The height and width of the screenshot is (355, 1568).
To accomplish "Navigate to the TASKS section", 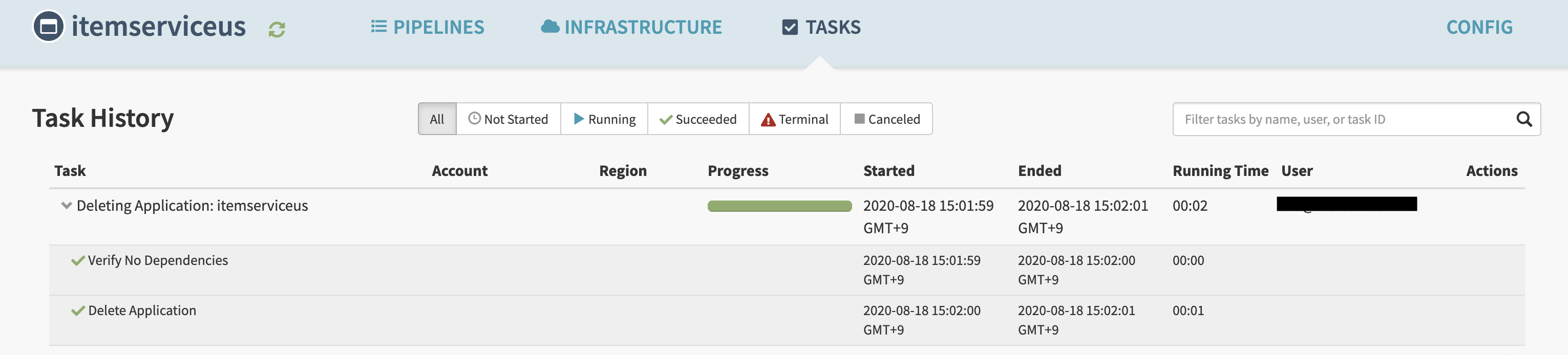I will [821, 27].
